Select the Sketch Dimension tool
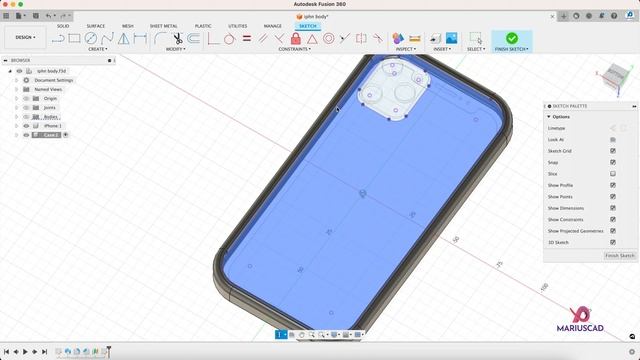Image resolution: width=640 pixels, height=360 pixels. [x=140, y=39]
